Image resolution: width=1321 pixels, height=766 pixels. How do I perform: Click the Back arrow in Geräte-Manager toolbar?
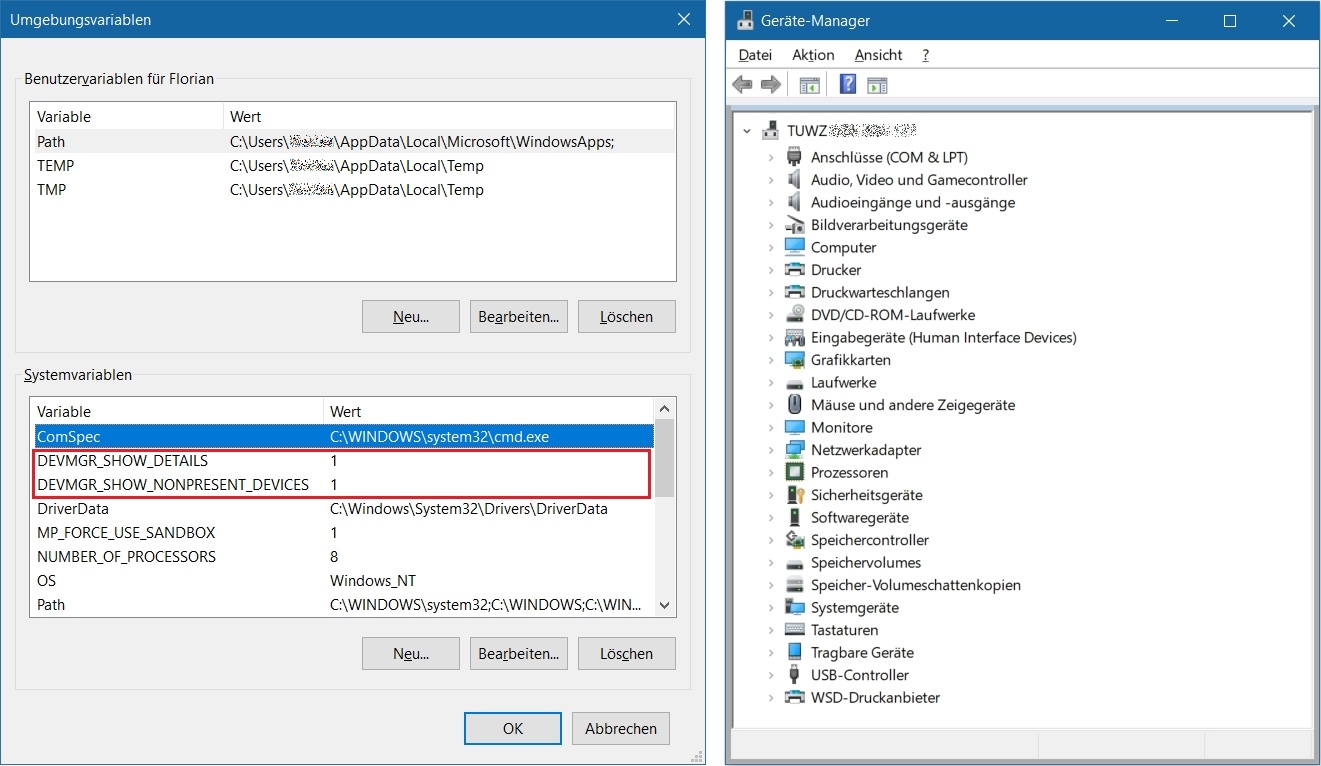click(x=742, y=85)
